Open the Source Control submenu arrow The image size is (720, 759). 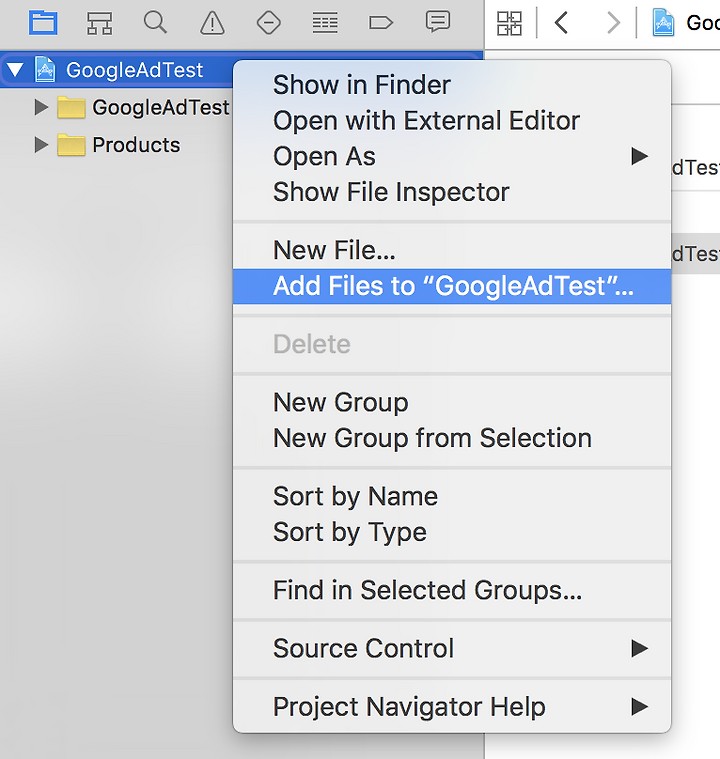click(x=640, y=648)
